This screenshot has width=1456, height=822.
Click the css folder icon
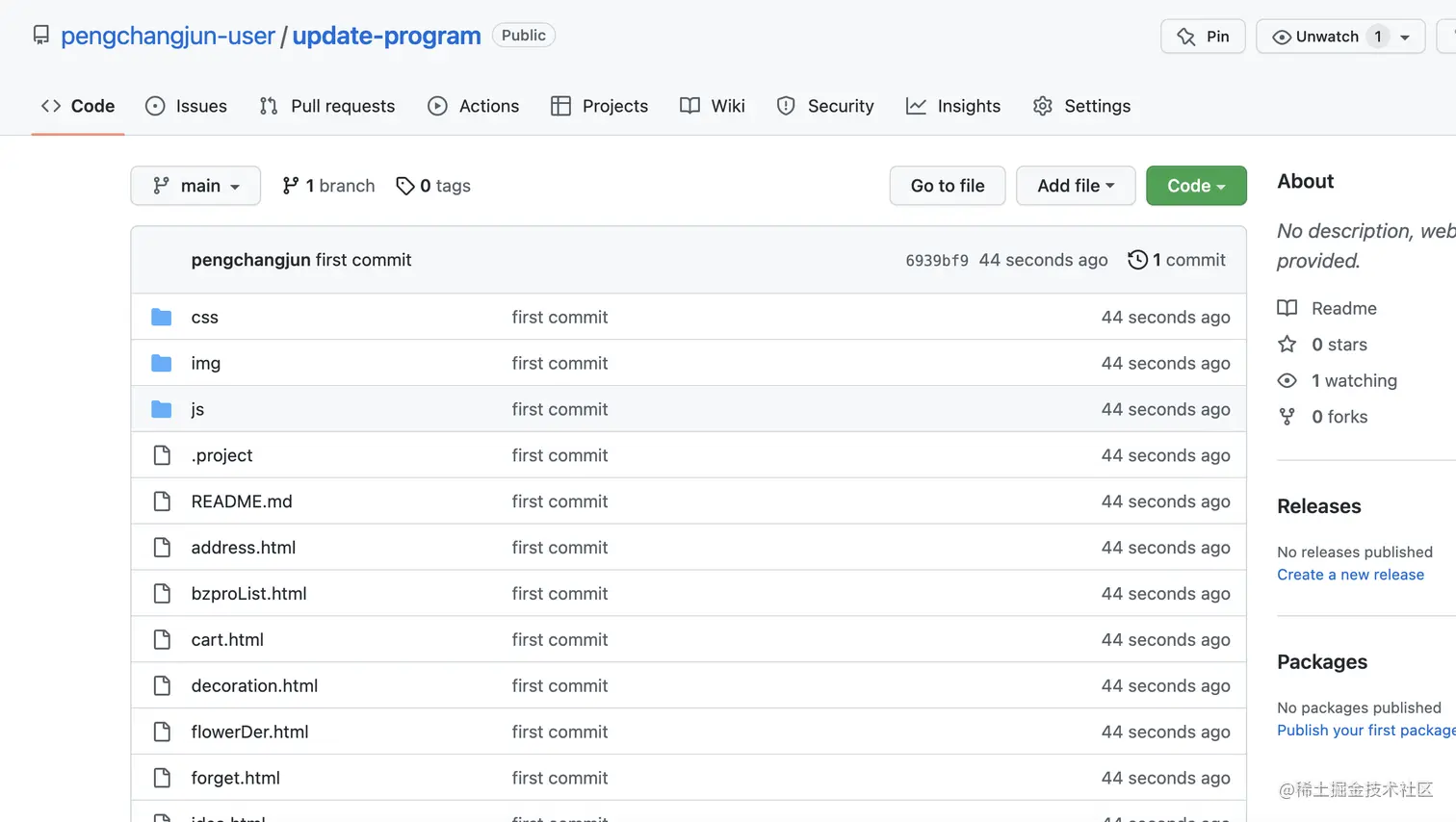(x=162, y=317)
